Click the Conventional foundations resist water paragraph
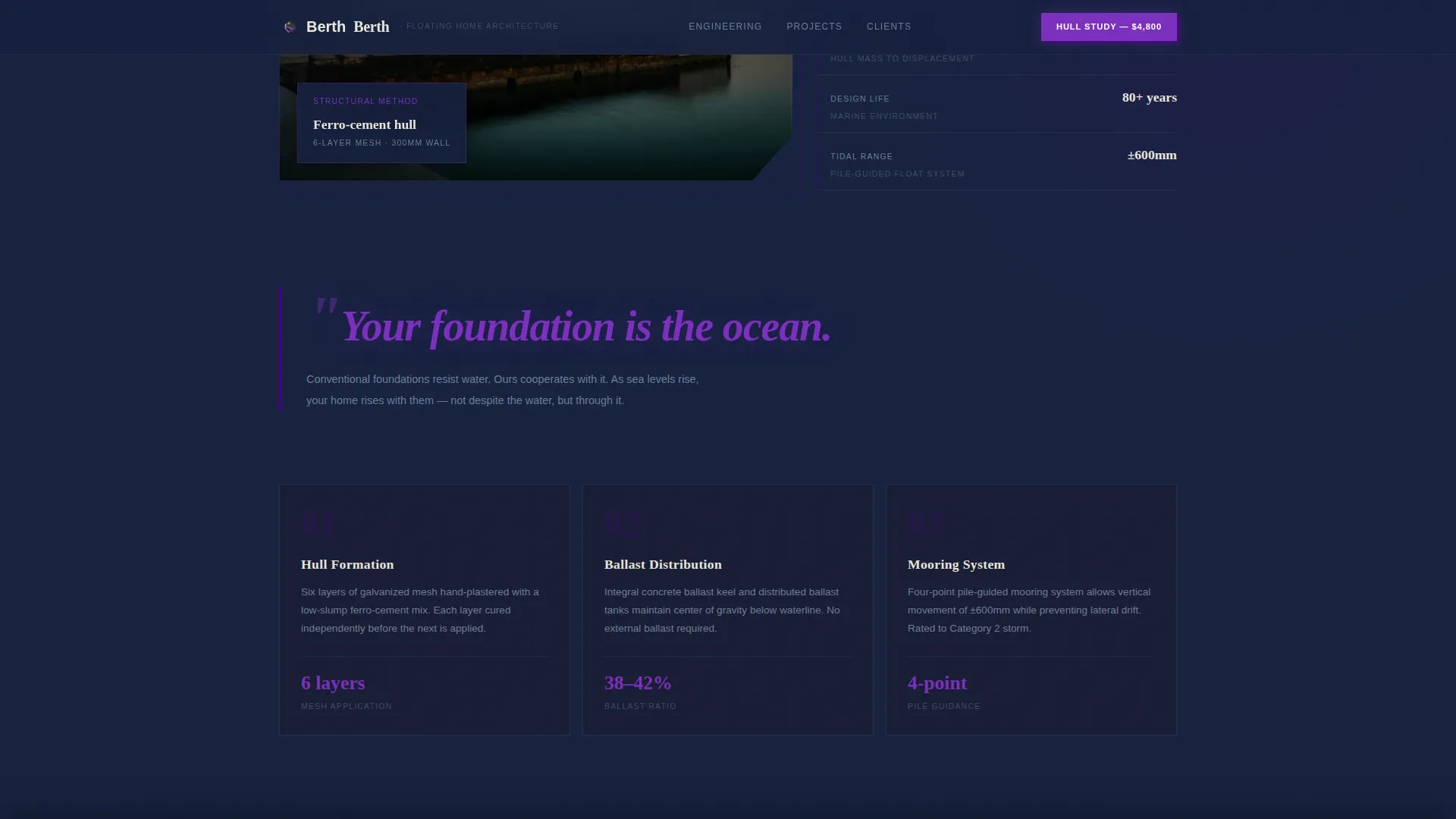This screenshot has width=1456, height=819. (502, 390)
